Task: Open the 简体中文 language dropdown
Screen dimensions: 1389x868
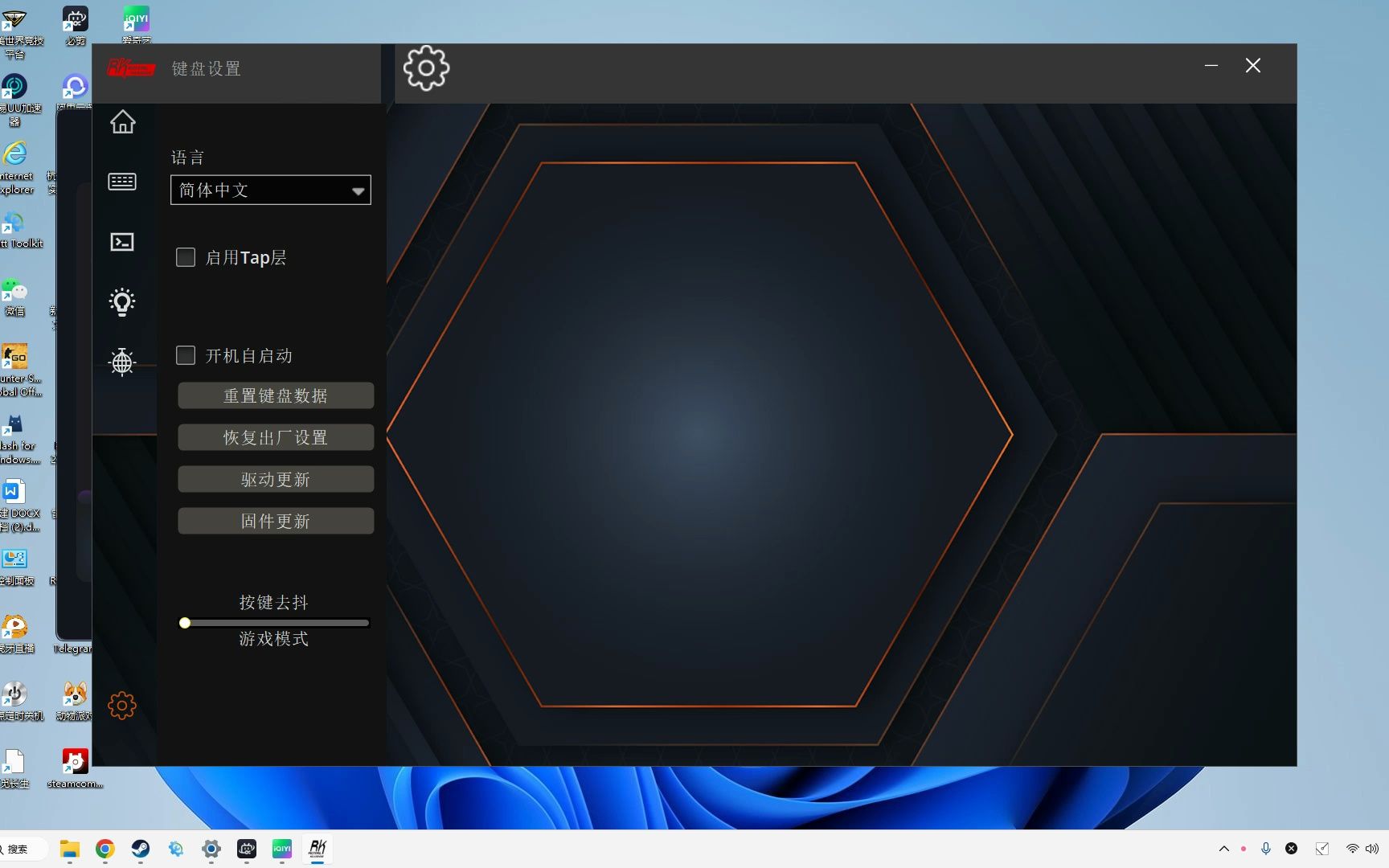Action: click(271, 190)
